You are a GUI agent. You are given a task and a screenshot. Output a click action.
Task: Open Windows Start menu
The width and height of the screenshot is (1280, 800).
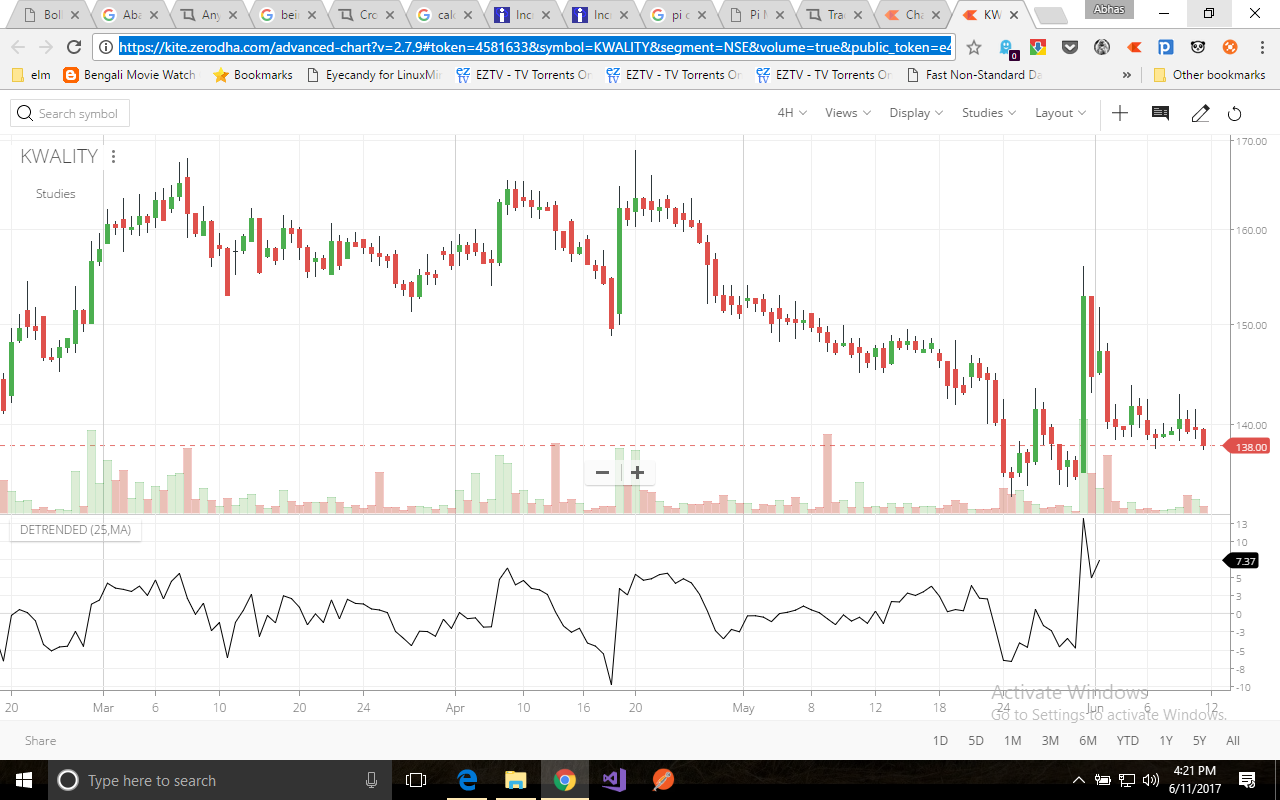(x=23, y=780)
